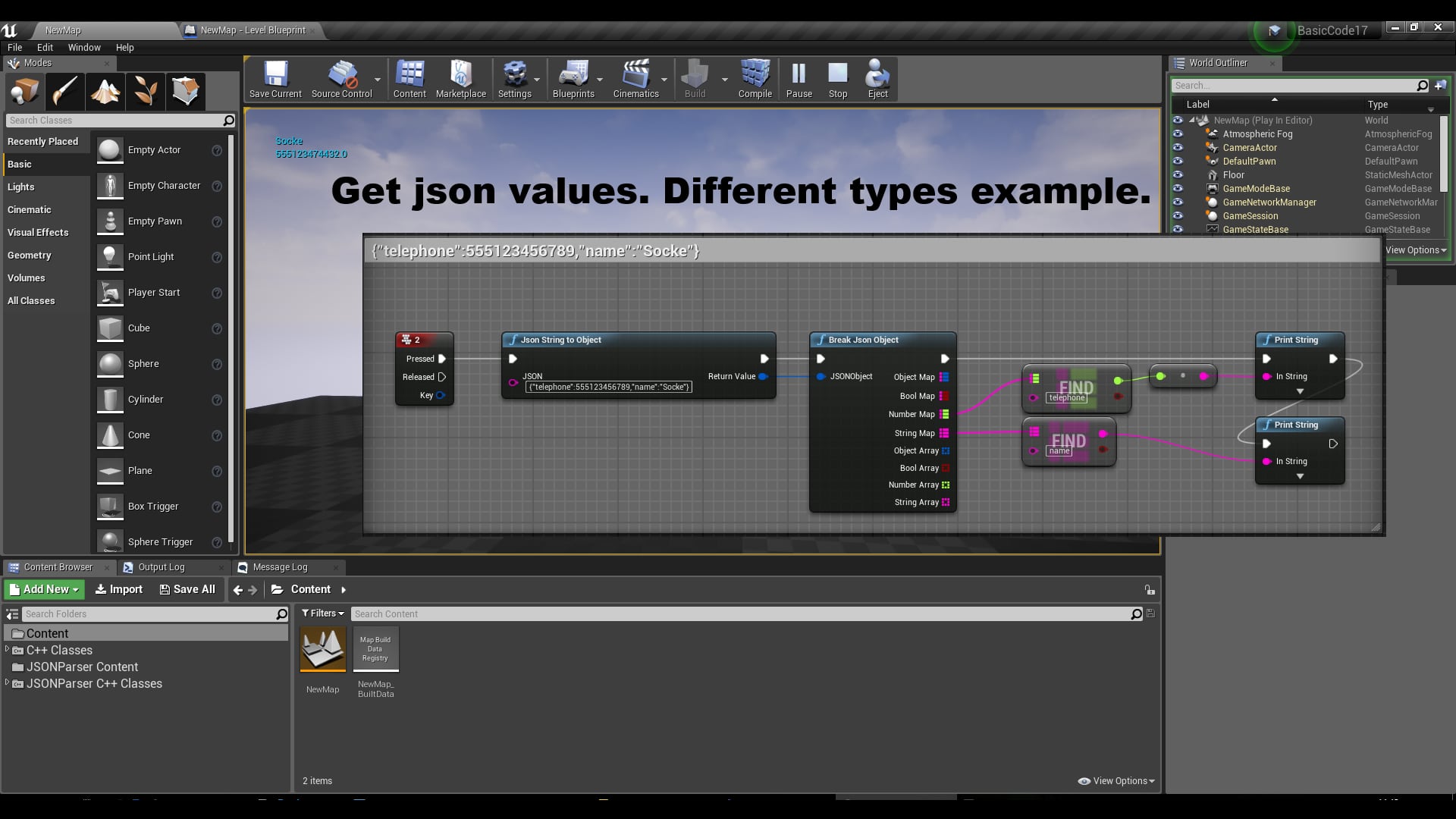Open the Settings dropdown arrow
The width and height of the screenshot is (1456, 819).
[x=537, y=79]
